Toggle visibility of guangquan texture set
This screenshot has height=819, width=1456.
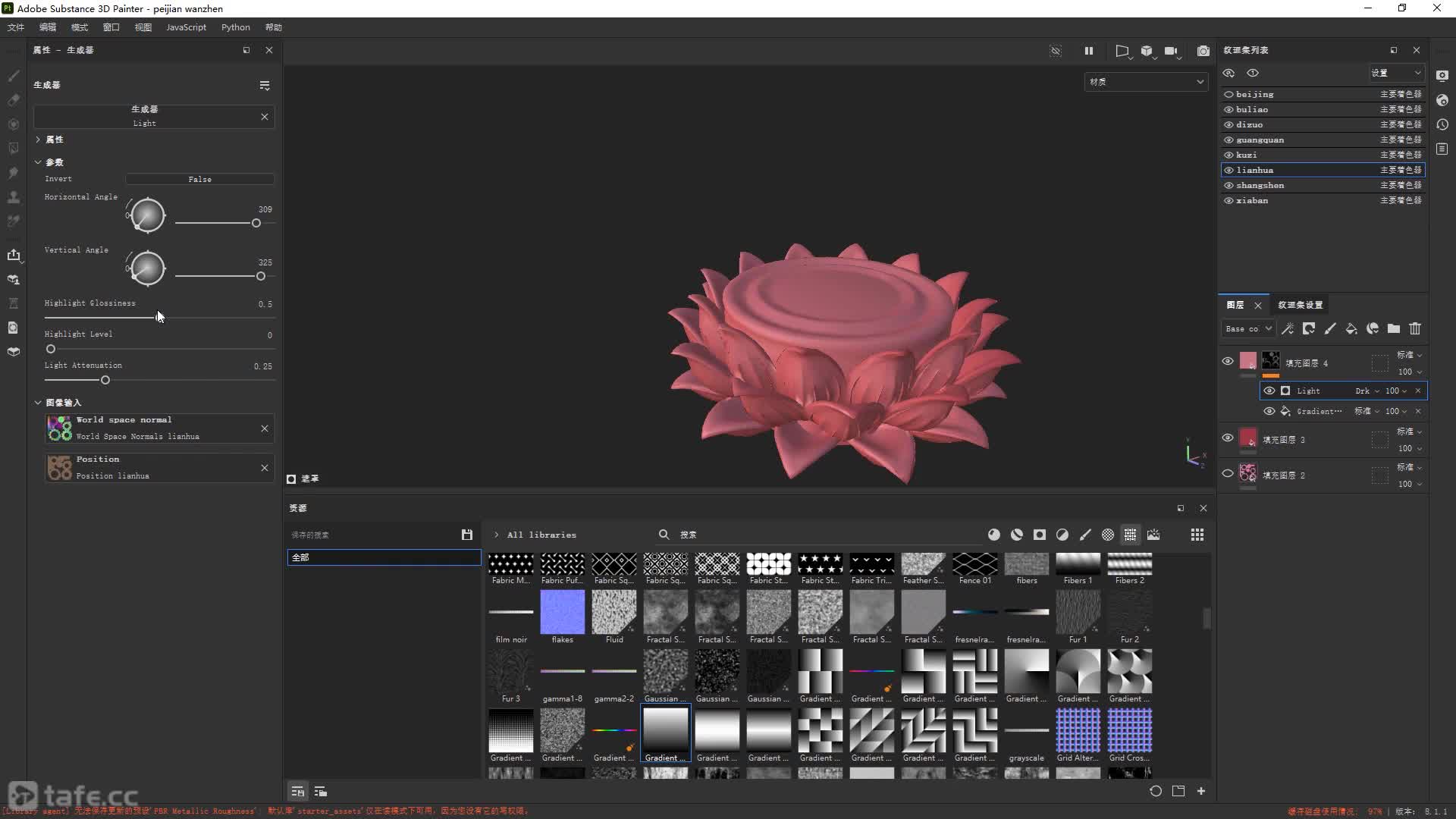pyautogui.click(x=1228, y=140)
